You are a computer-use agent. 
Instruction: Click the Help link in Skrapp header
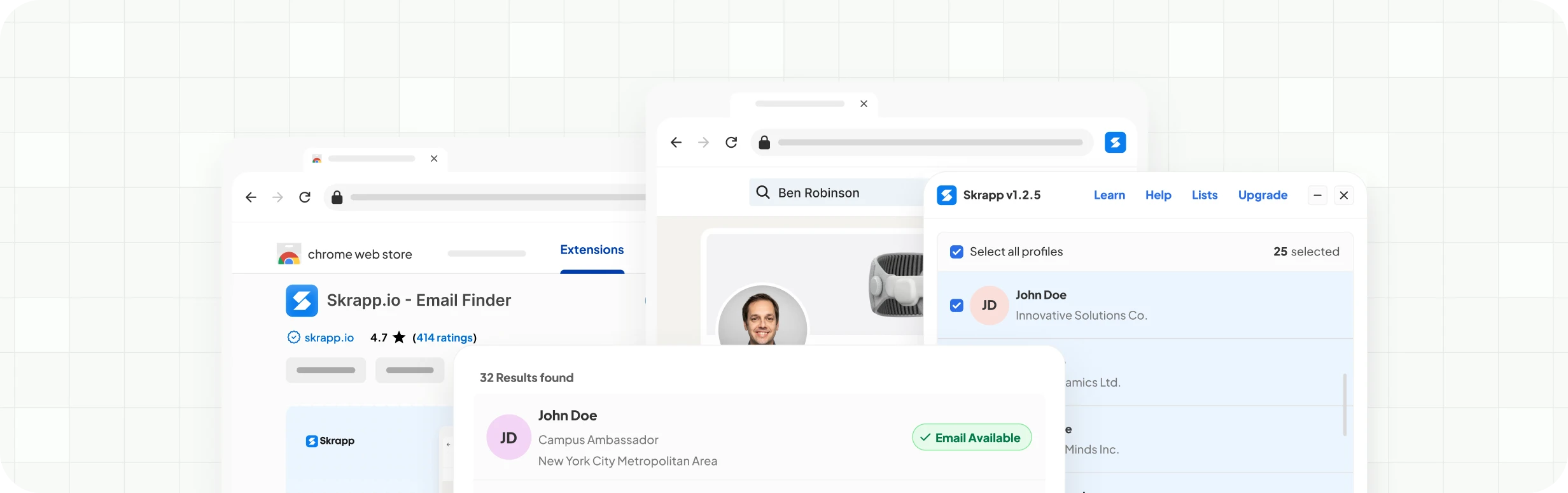(x=1158, y=196)
